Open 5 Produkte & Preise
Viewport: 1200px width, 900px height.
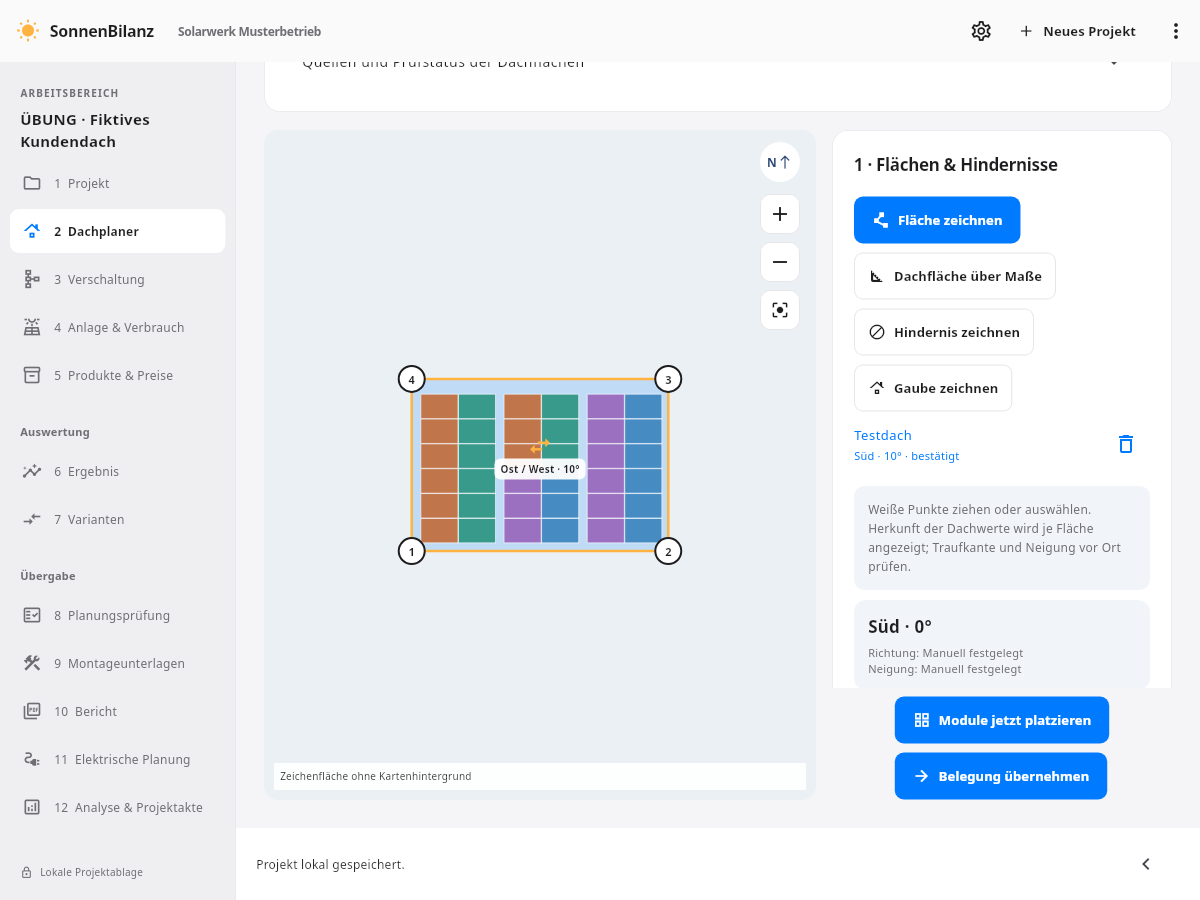118,375
